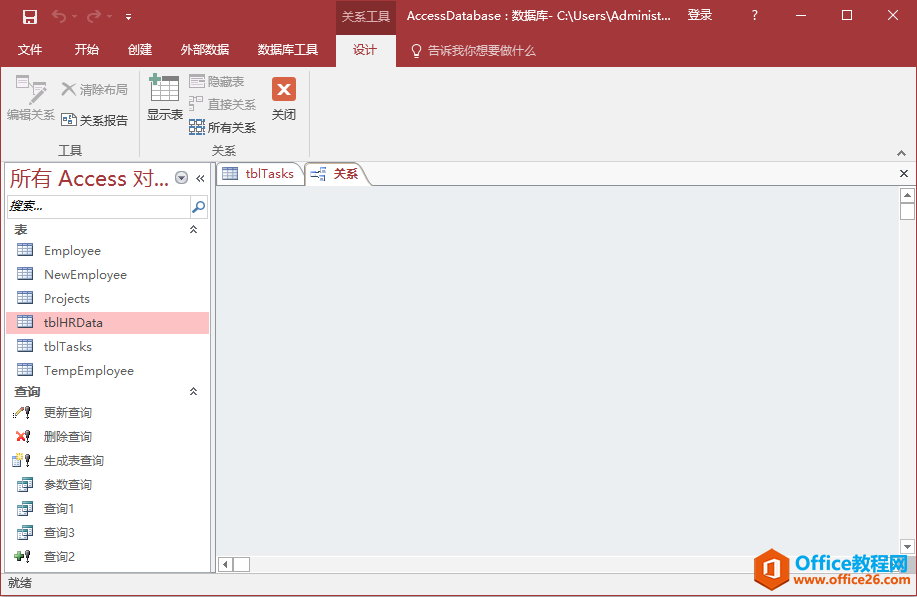Click the search magnifier in navigation pane
917x597 pixels.
198,207
